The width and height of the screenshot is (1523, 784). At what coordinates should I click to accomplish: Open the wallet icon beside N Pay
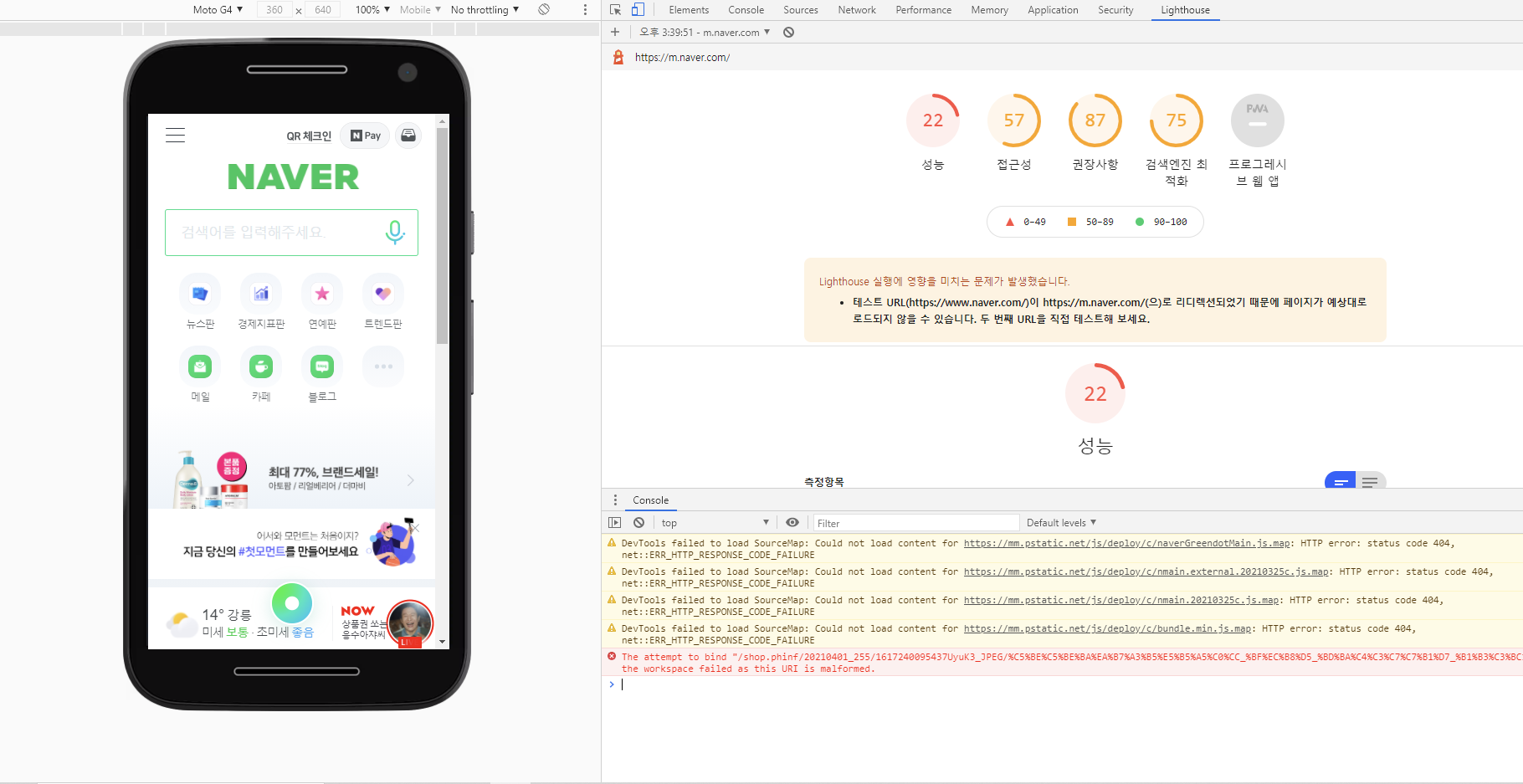[408, 136]
